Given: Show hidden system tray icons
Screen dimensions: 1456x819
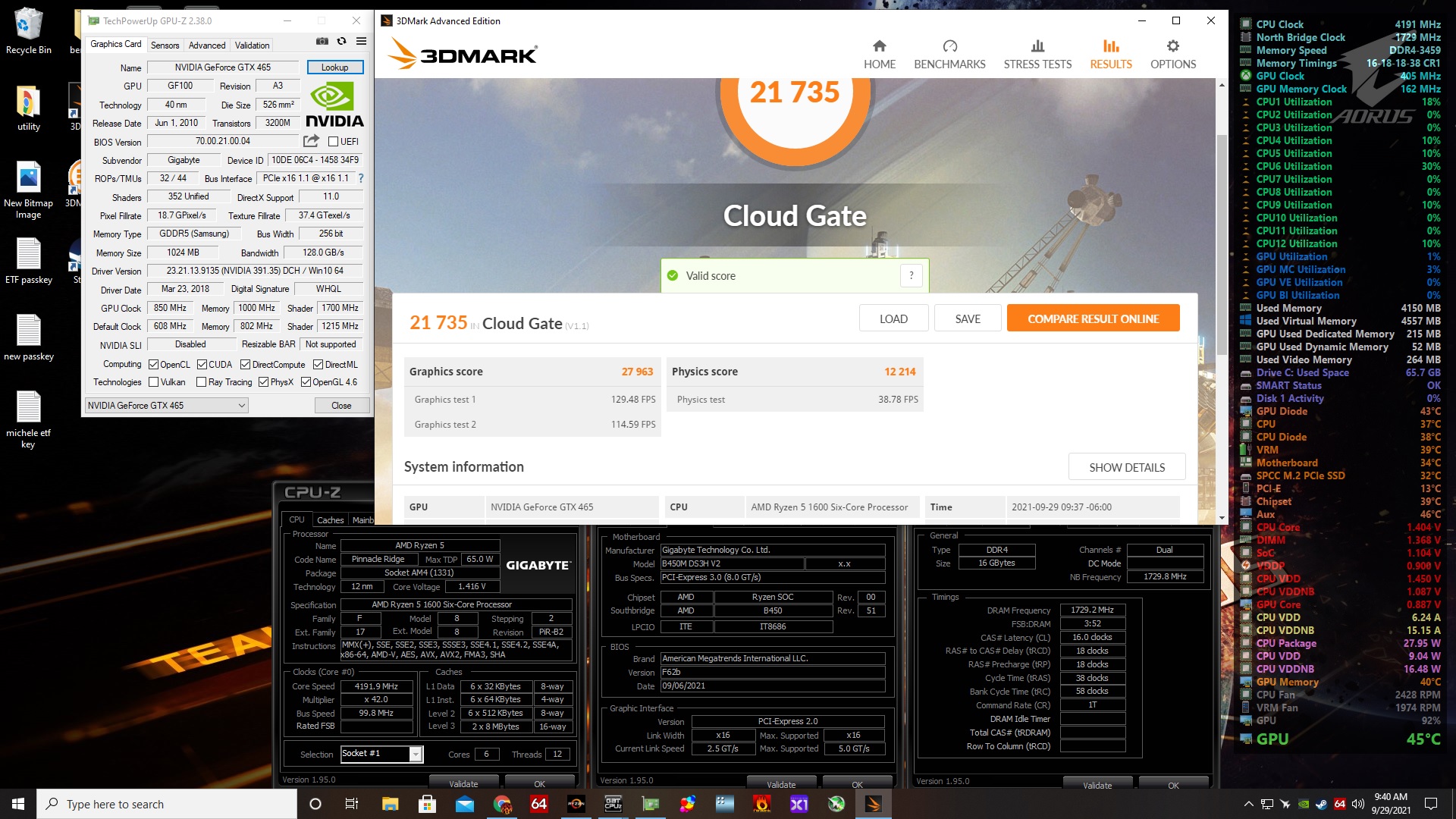Looking at the screenshot, I should (1248, 804).
